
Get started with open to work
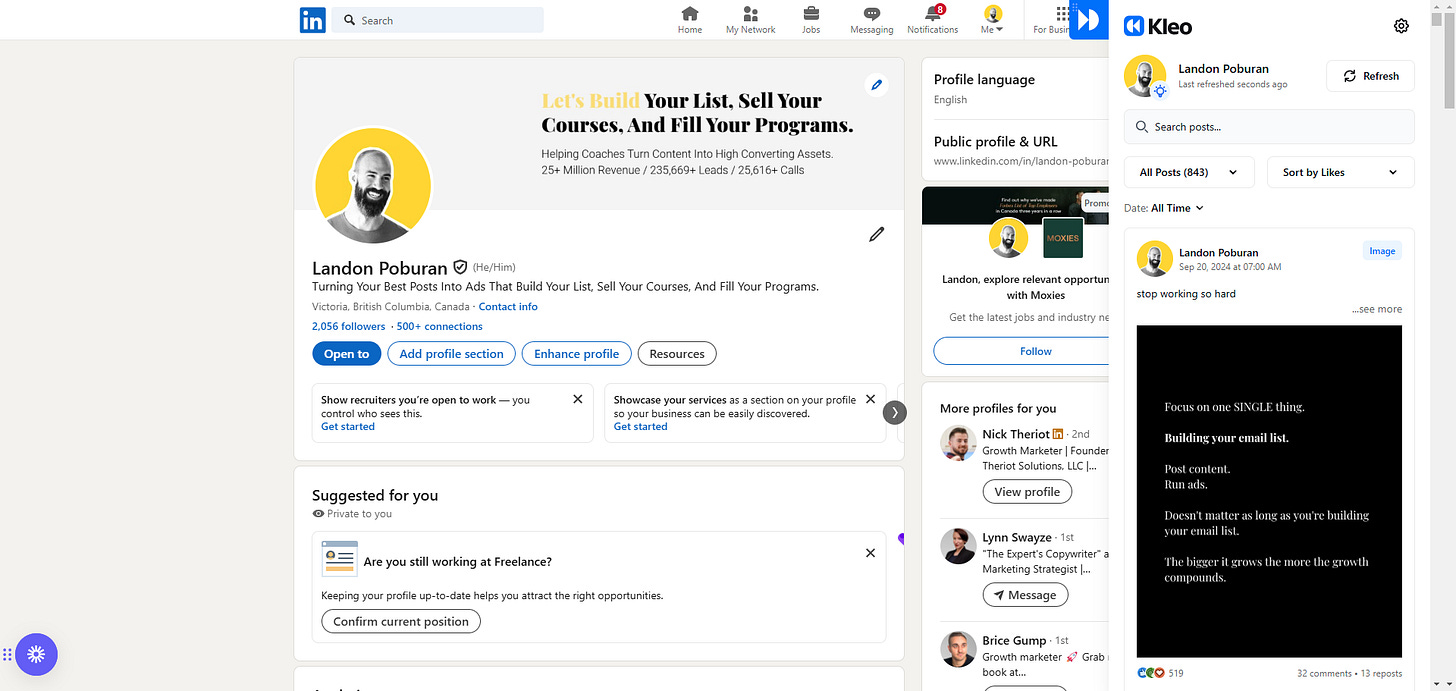tap(348, 426)
